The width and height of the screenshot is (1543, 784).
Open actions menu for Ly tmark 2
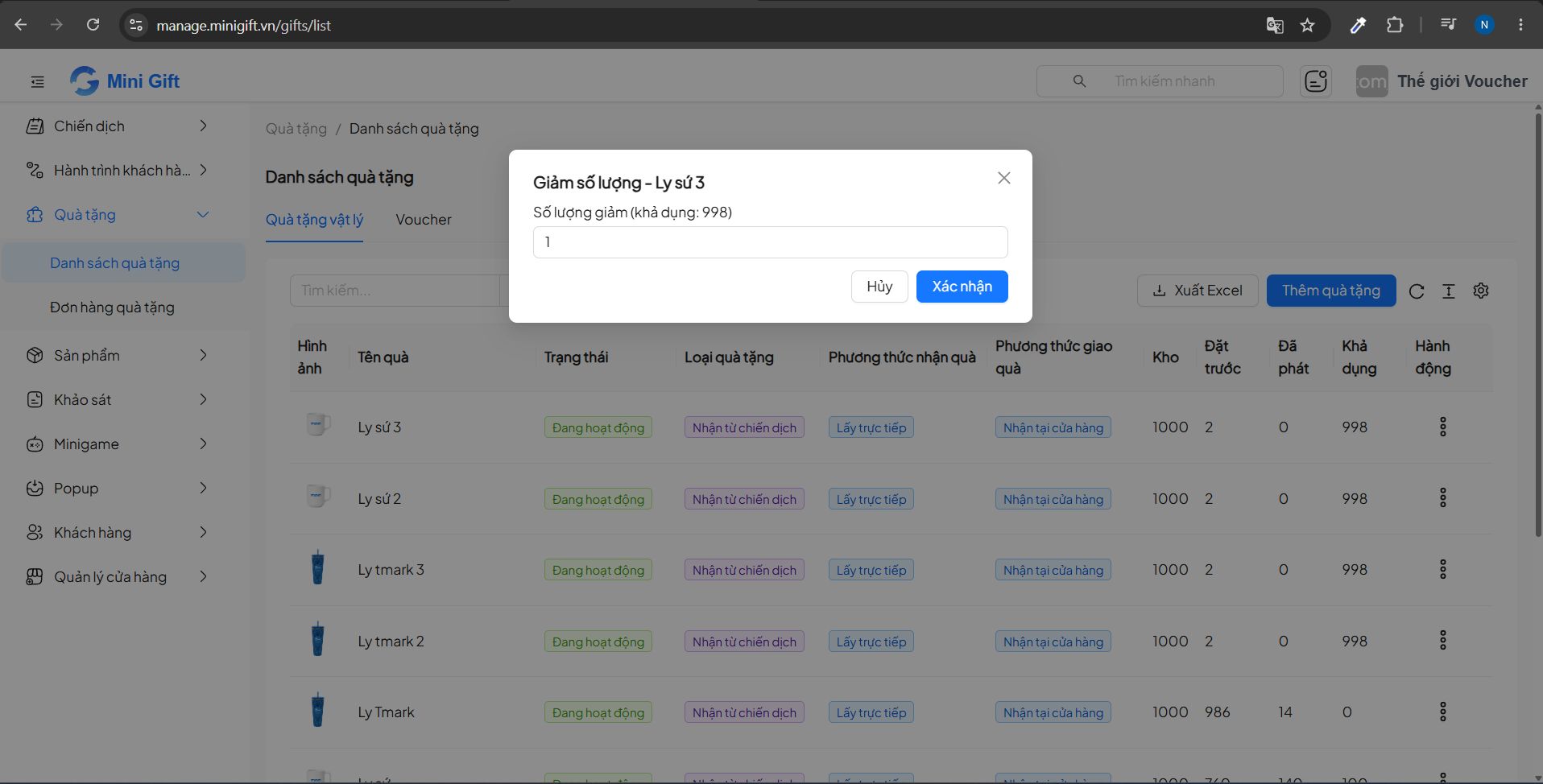[1442, 641]
